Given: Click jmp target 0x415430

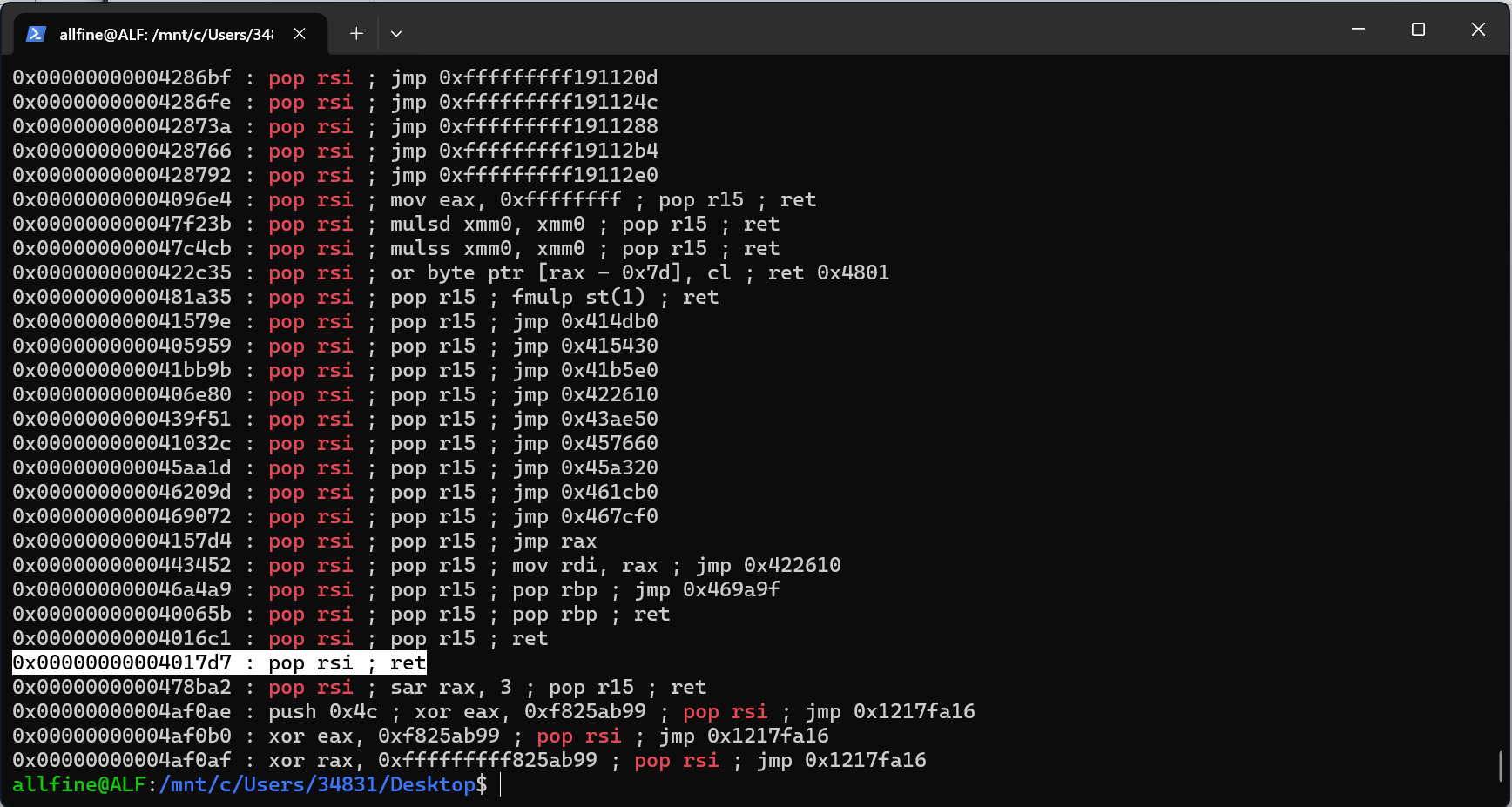Looking at the screenshot, I should coord(610,346).
